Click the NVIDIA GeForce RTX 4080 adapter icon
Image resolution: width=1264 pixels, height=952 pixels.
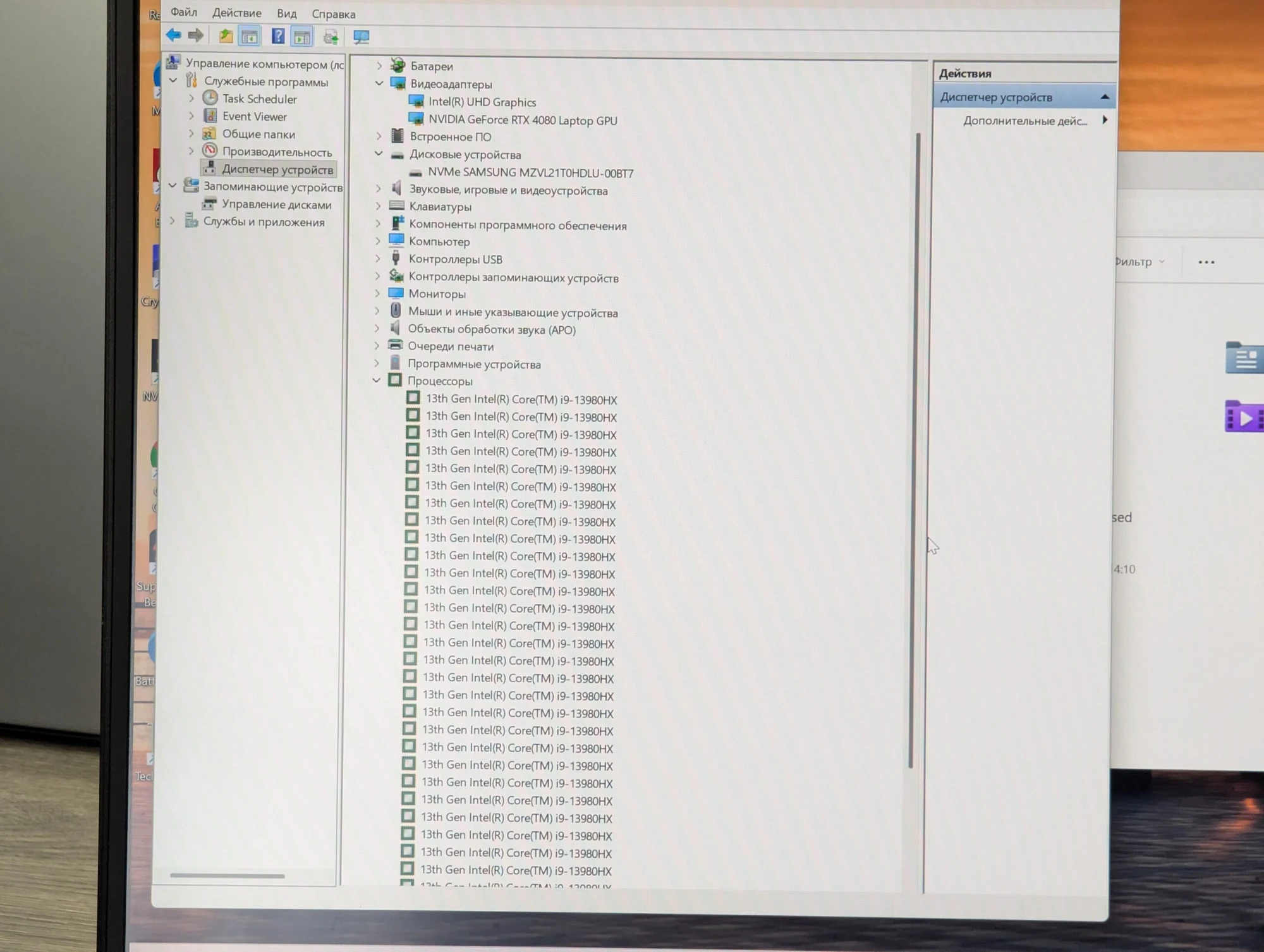click(416, 119)
